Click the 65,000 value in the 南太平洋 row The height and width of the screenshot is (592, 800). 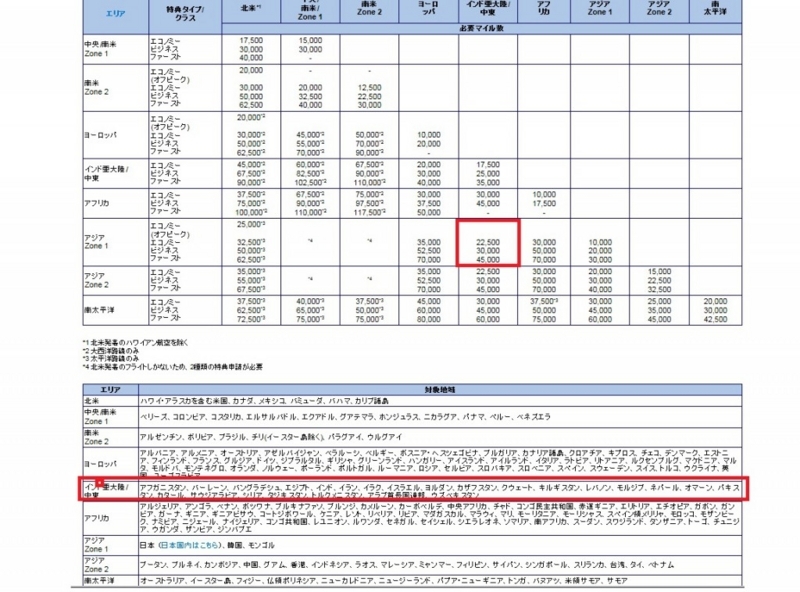(x=310, y=310)
